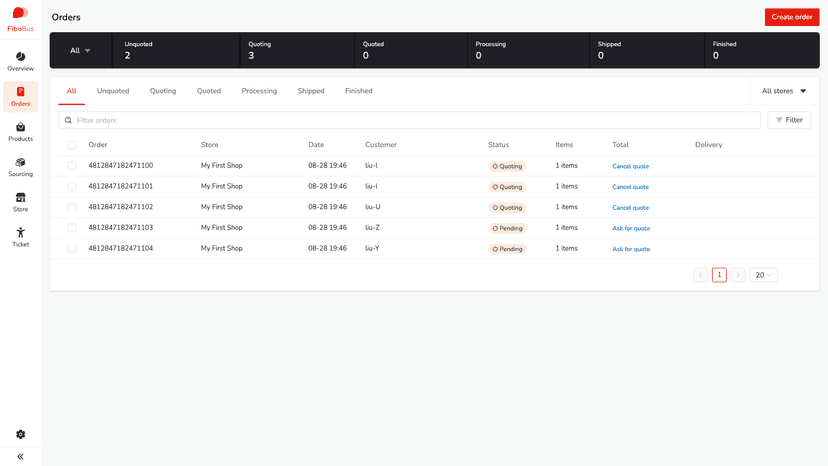Click the Quoting count card showing 3
This screenshot has height=466, width=828.
coord(297,51)
